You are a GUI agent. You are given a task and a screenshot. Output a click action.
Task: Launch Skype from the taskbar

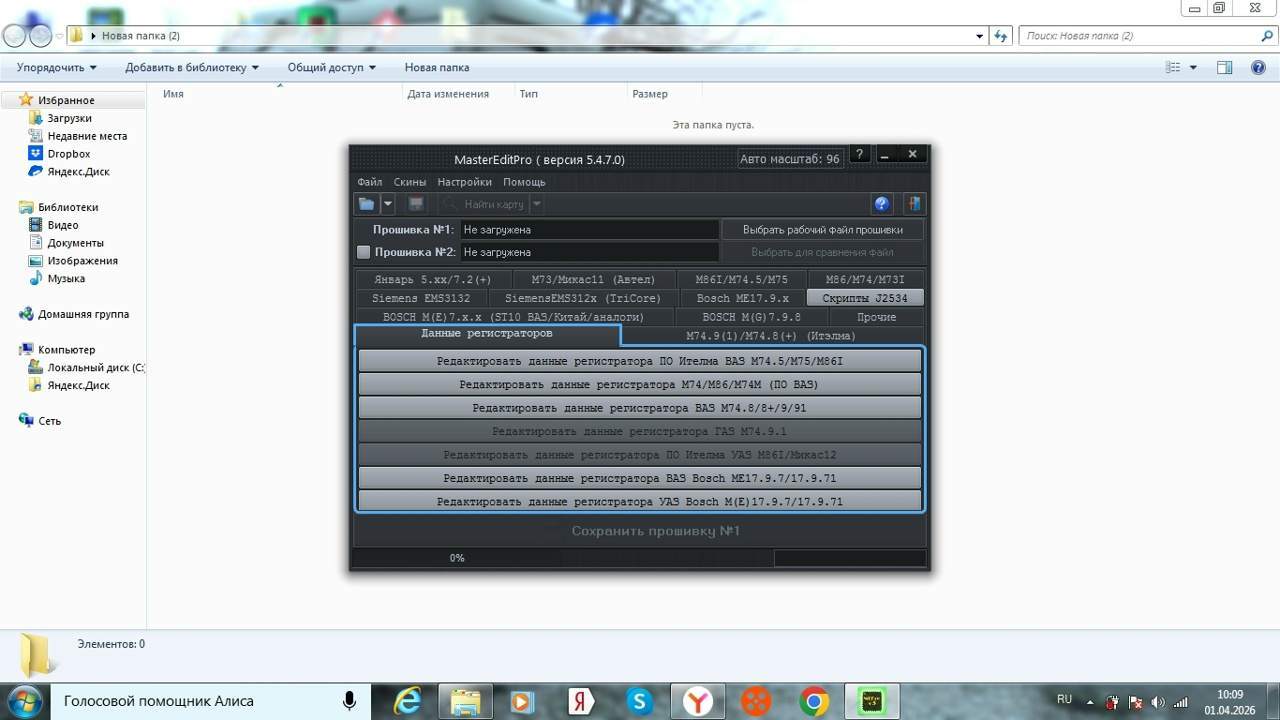tap(639, 701)
